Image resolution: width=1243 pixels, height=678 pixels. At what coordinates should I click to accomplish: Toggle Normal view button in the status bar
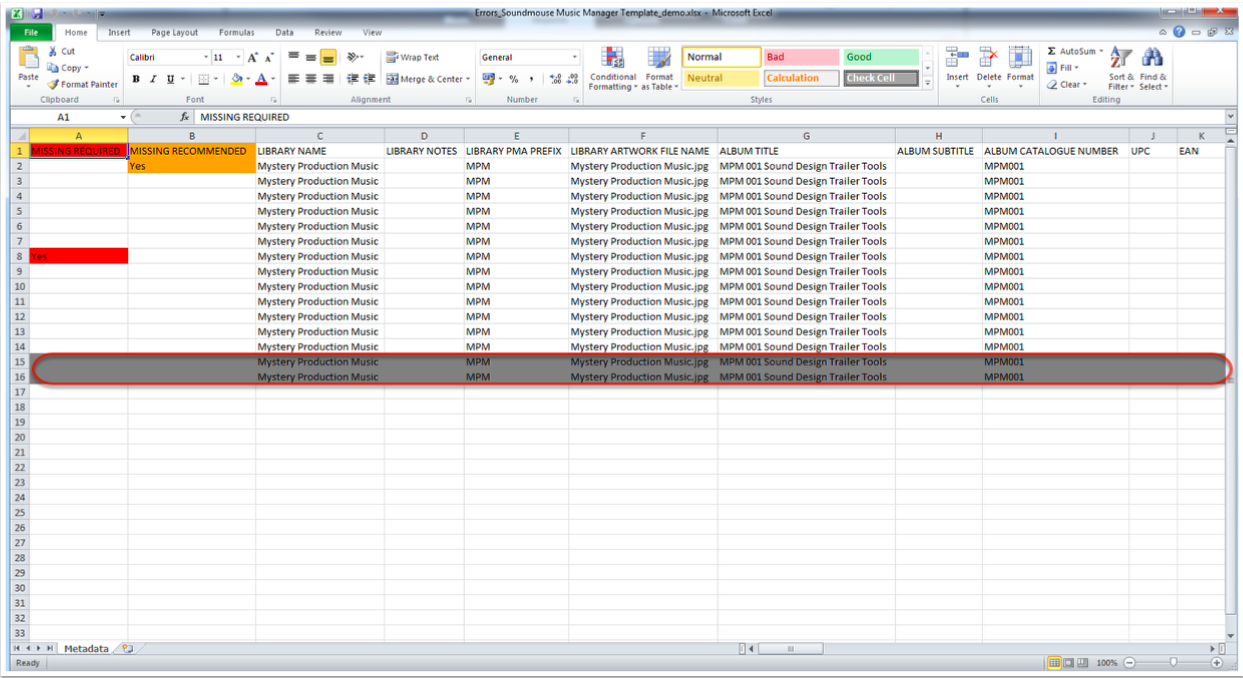pos(1055,663)
